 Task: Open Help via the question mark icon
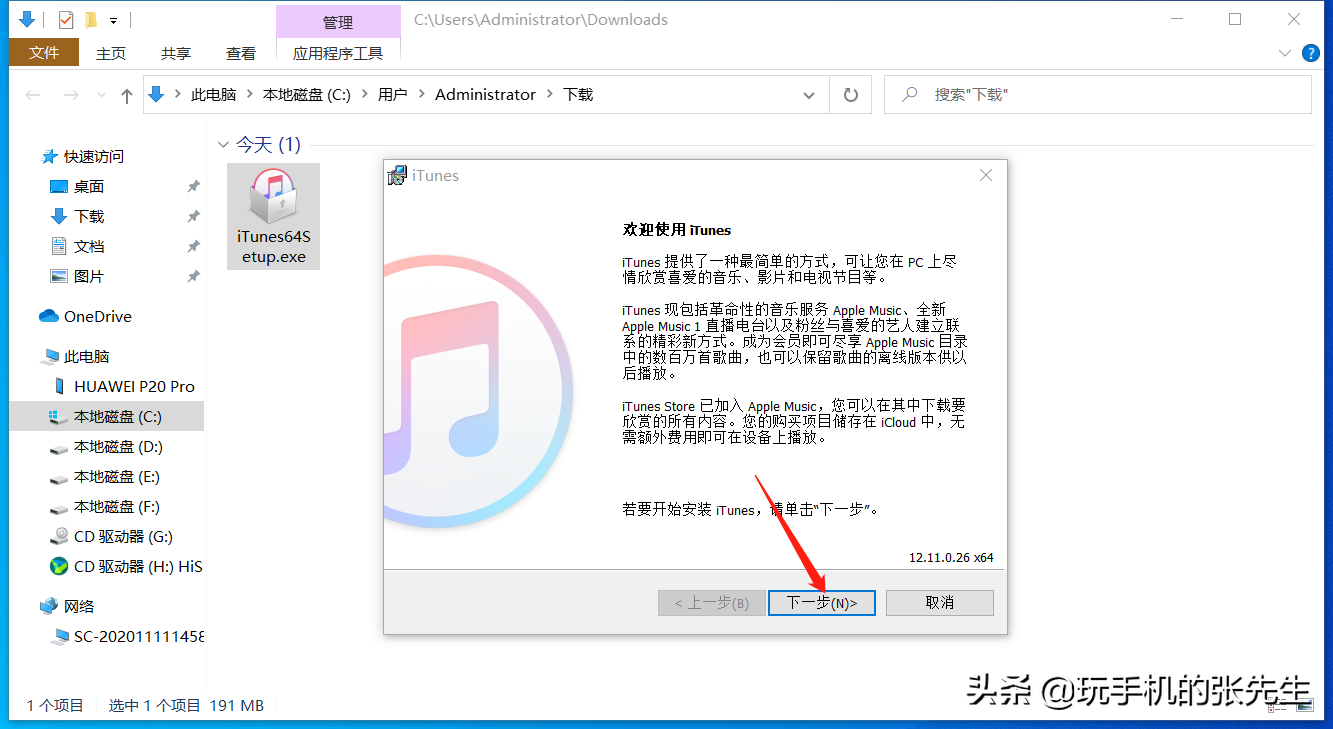point(1310,53)
